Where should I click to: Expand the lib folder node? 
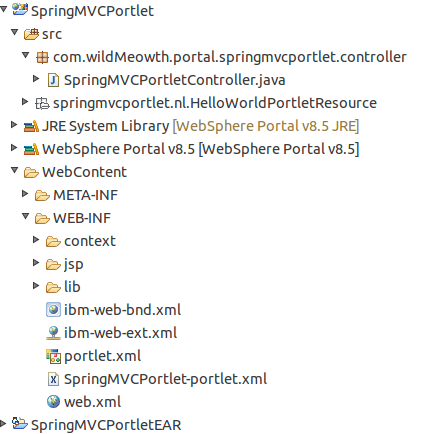[36, 285]
